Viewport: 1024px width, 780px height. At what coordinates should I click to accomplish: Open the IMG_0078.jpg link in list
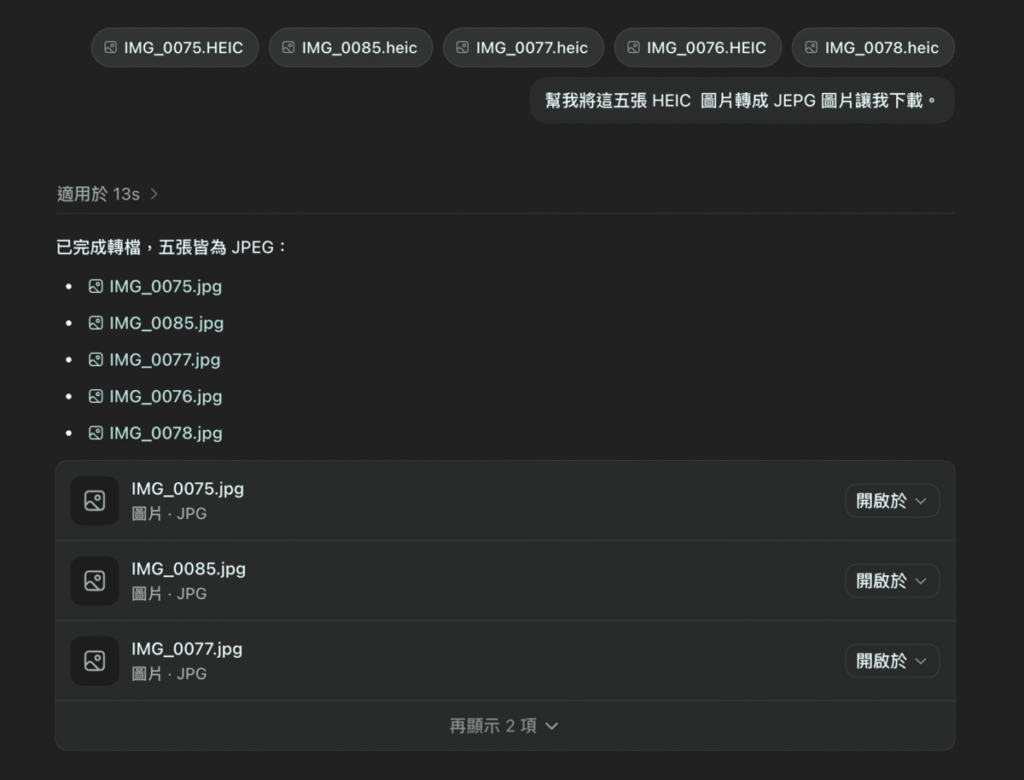pyautogui.click(x=166, y=432)
